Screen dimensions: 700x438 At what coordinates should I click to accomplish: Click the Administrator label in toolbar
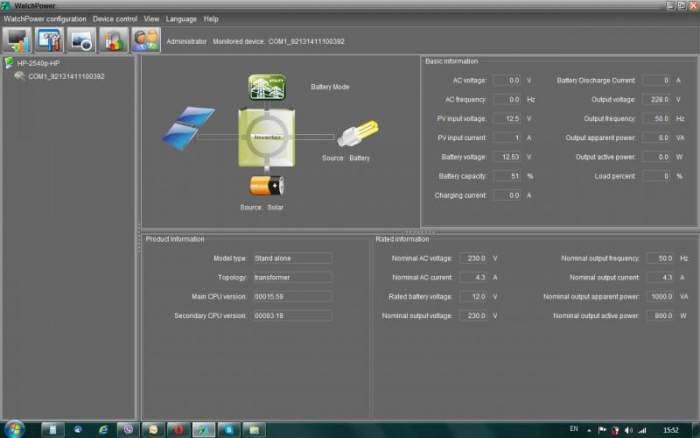click(x=187, y=42)
